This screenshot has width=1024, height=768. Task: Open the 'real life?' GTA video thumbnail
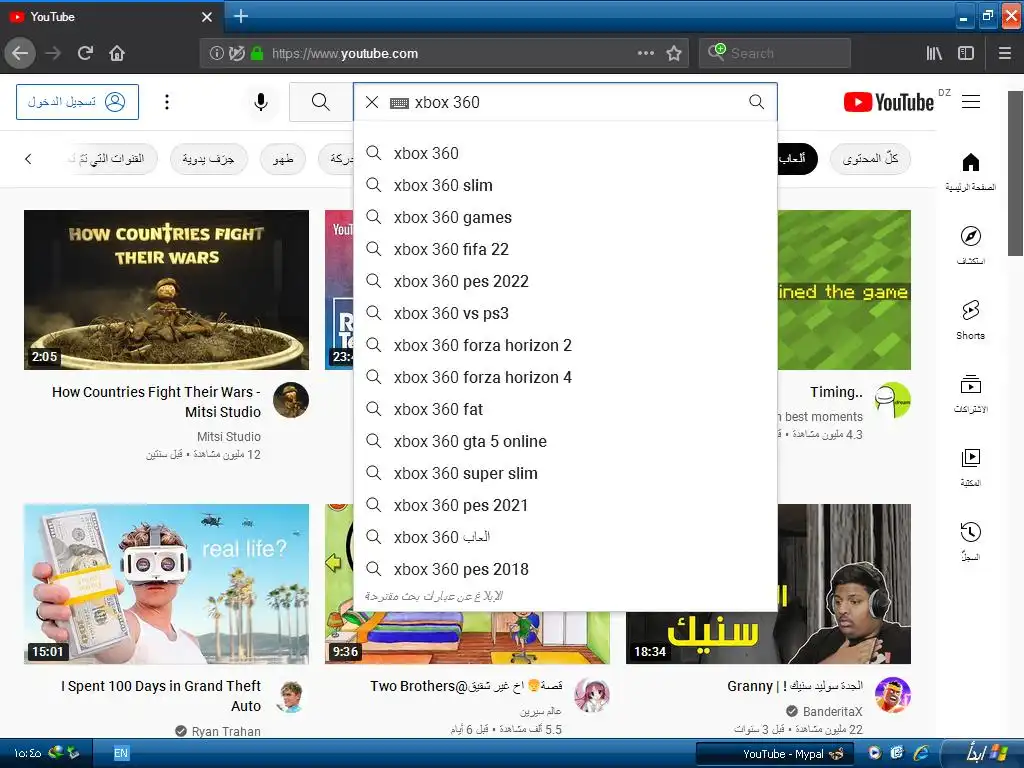167,584
